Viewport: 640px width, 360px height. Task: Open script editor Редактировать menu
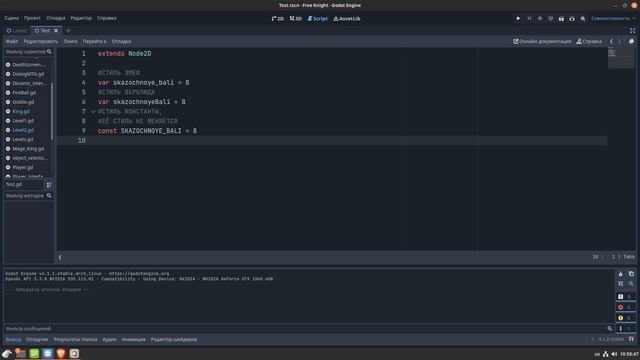[40, 41]
